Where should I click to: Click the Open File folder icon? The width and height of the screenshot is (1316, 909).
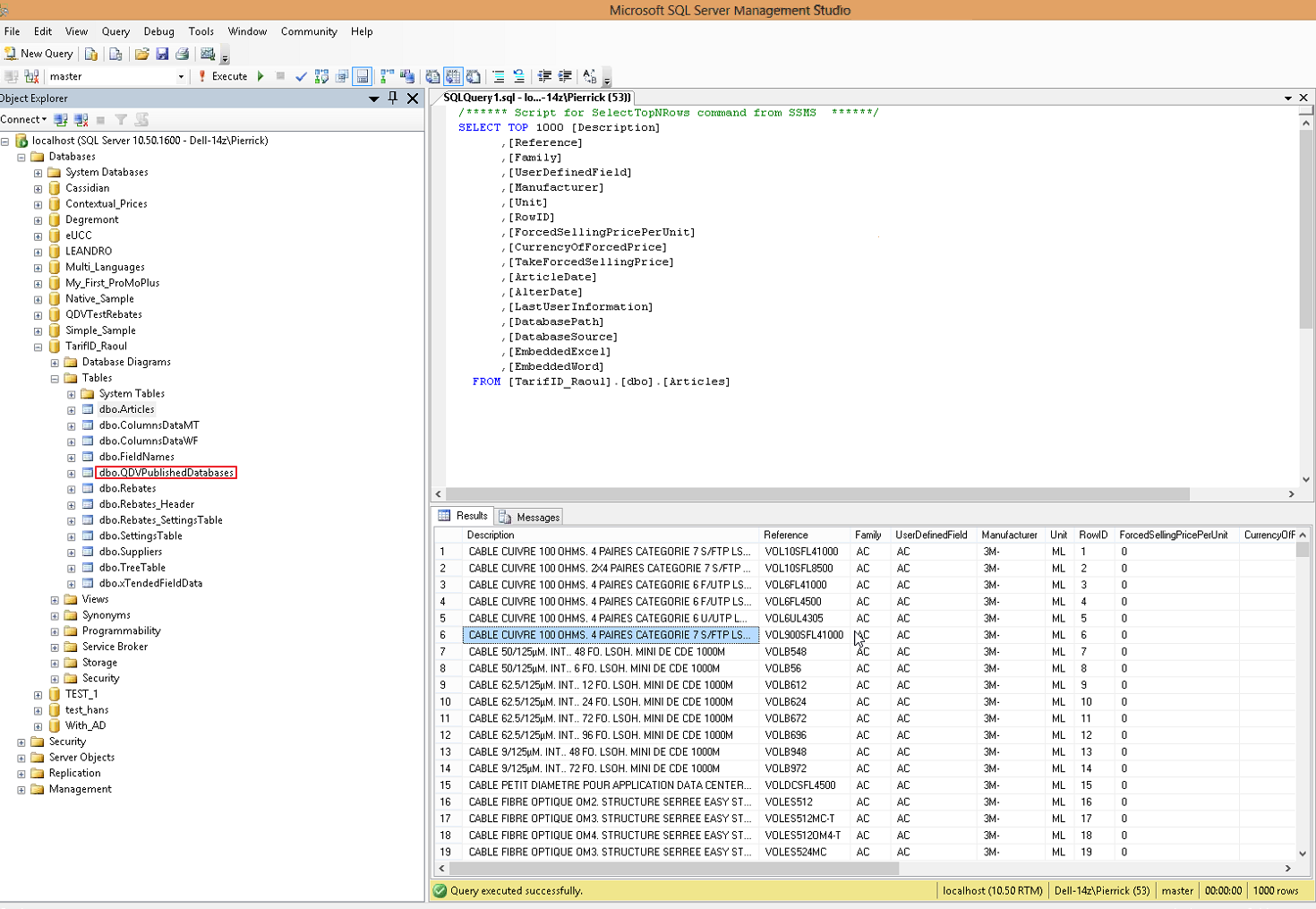coord(141,54)
